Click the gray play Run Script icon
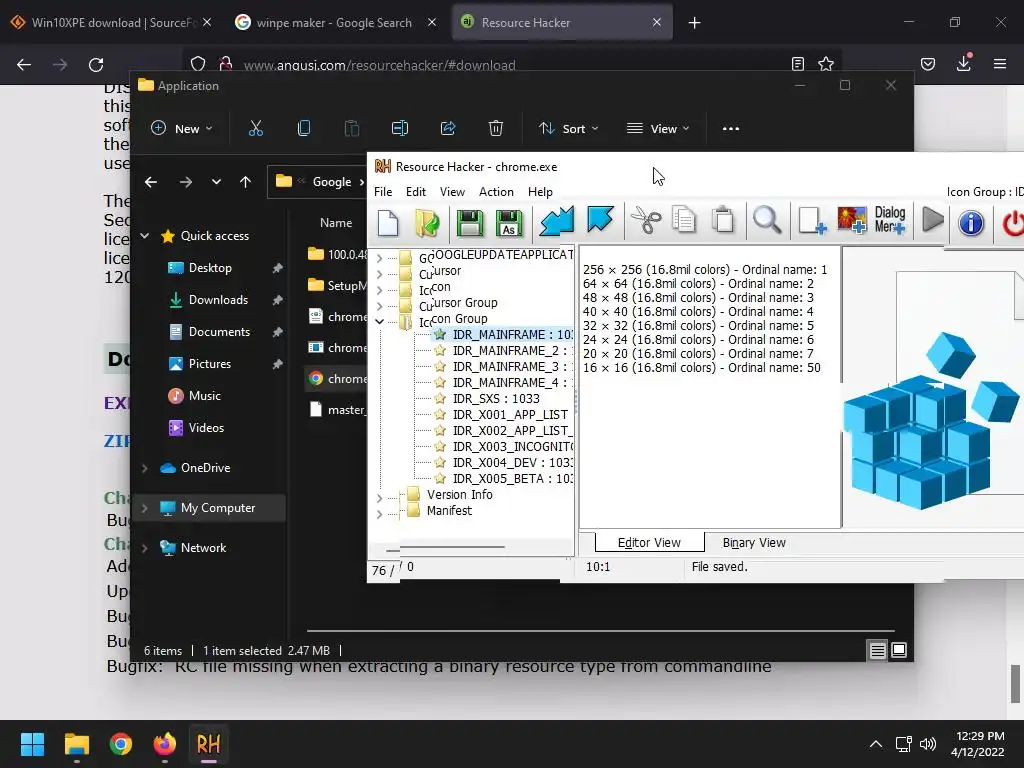The height and width of the screenshot is (768, 1024). (x=933, y=220)
